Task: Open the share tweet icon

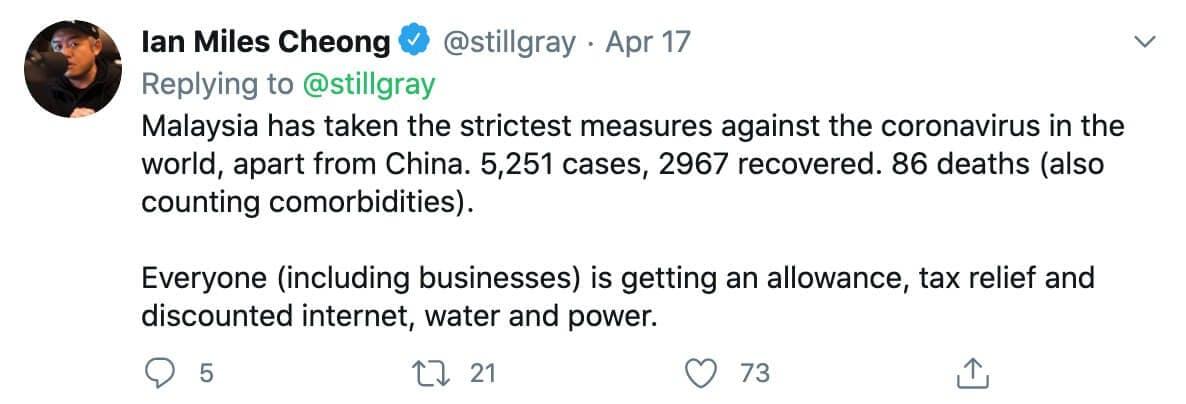Action: coord(971,373)
